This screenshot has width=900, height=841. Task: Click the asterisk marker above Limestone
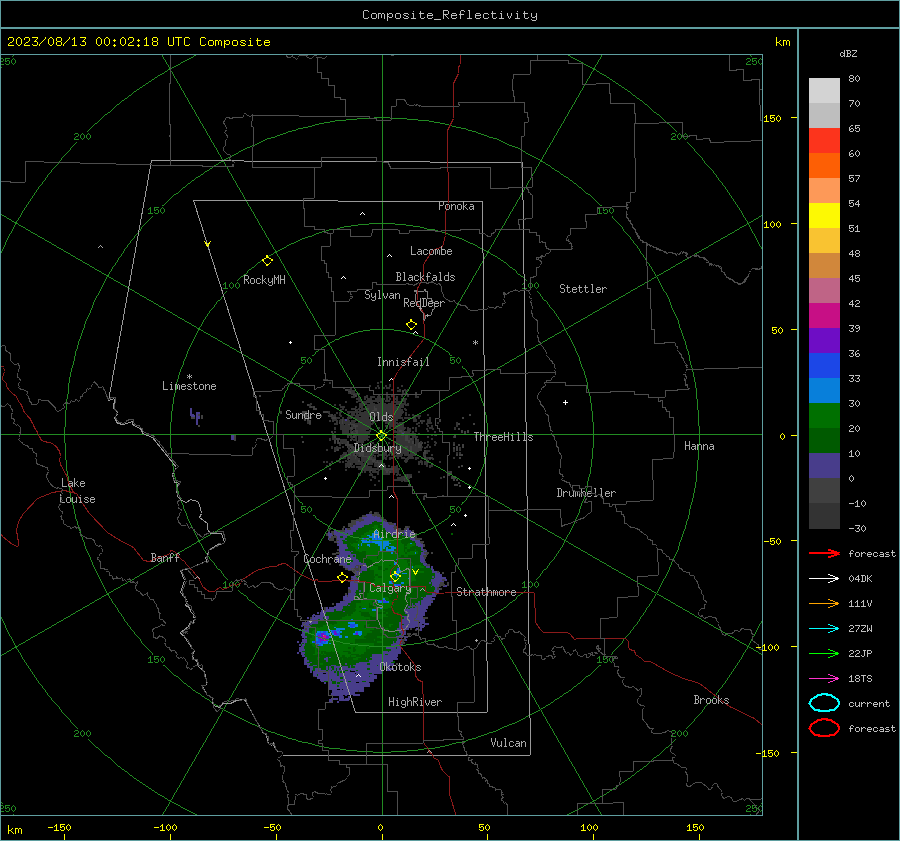click(189, 377)
